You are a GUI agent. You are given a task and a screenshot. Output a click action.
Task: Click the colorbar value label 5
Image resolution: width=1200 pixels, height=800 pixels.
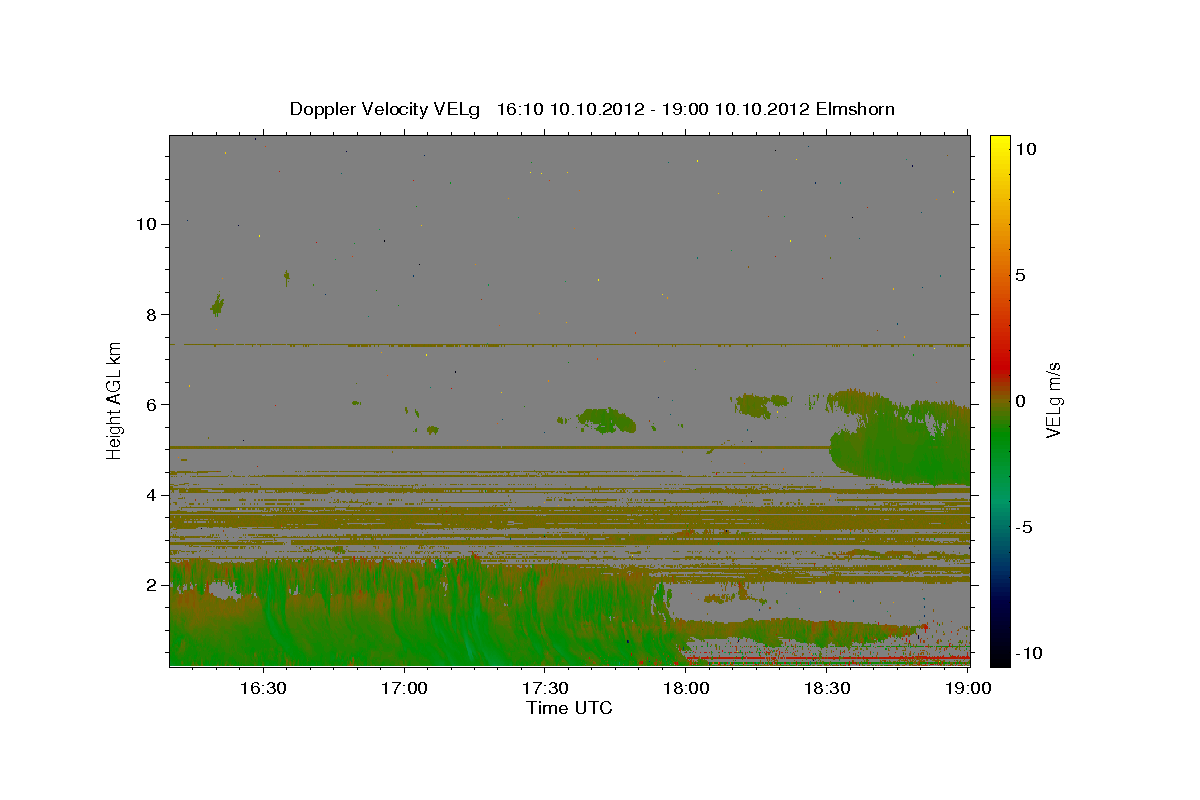[1020, 275]
